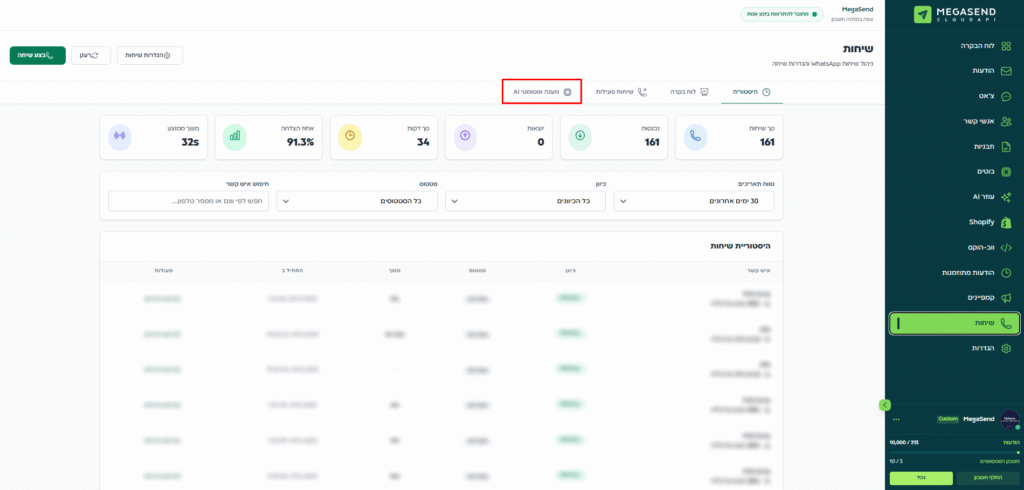1024x490 pixels.
Task: Collapse the sidebar with the green chevron
Action: pyautogui.click(x=884, y=405)
